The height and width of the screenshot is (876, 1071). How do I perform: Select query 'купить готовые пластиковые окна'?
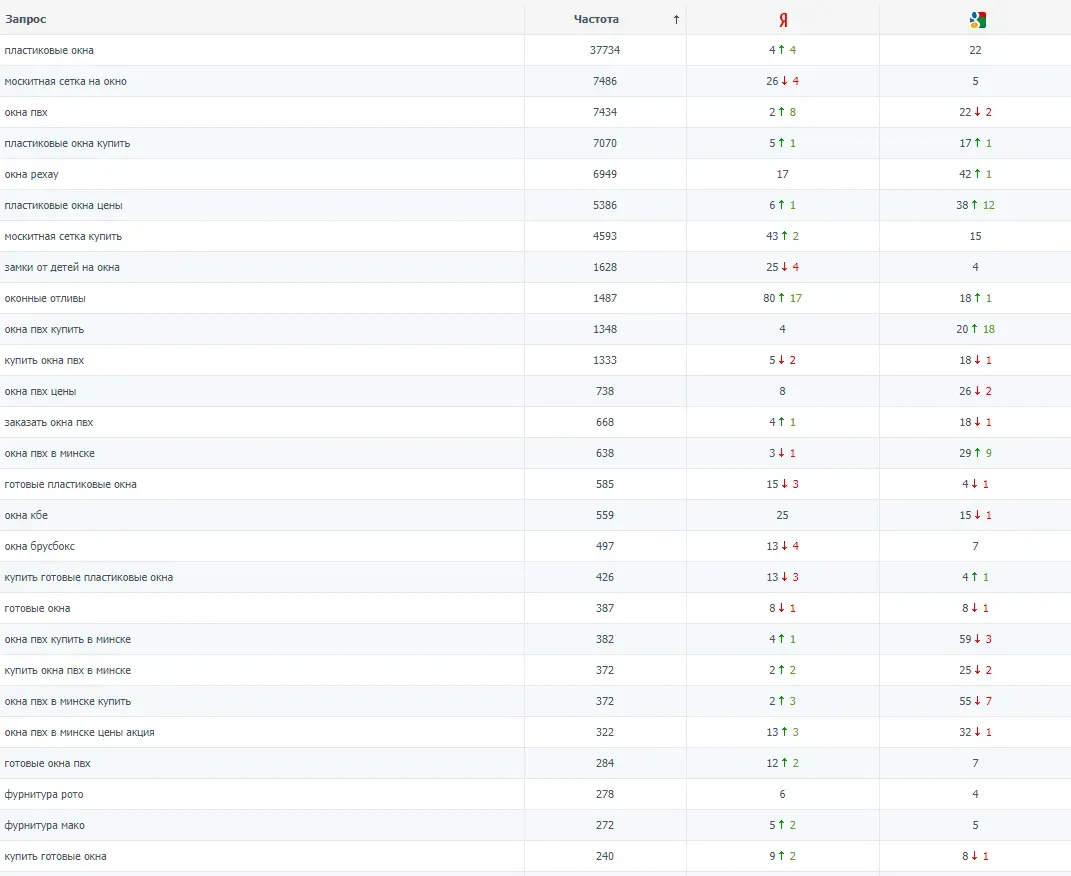click(x=89, y=578)
